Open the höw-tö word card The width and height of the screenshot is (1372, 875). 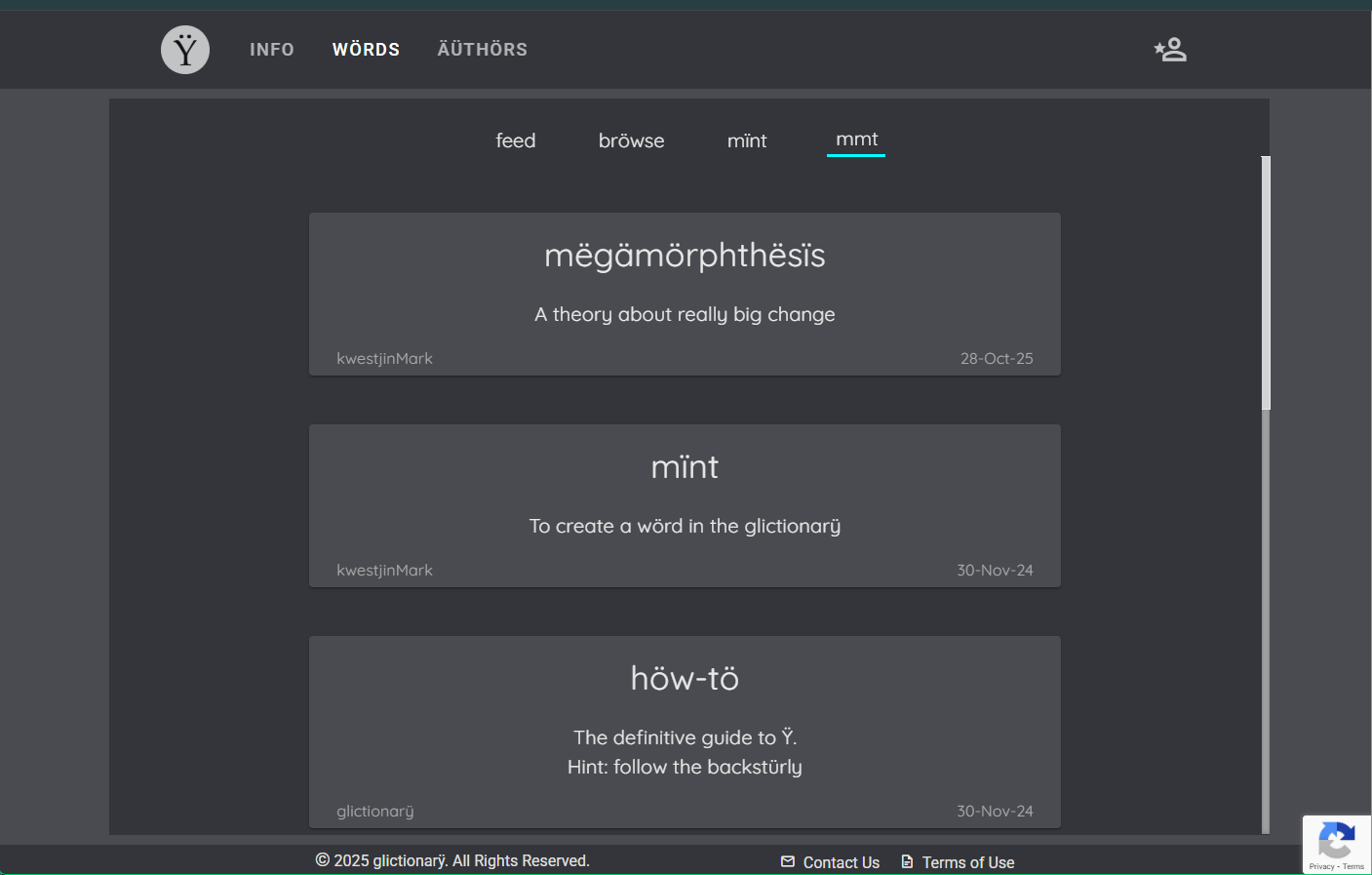[685, 732]
